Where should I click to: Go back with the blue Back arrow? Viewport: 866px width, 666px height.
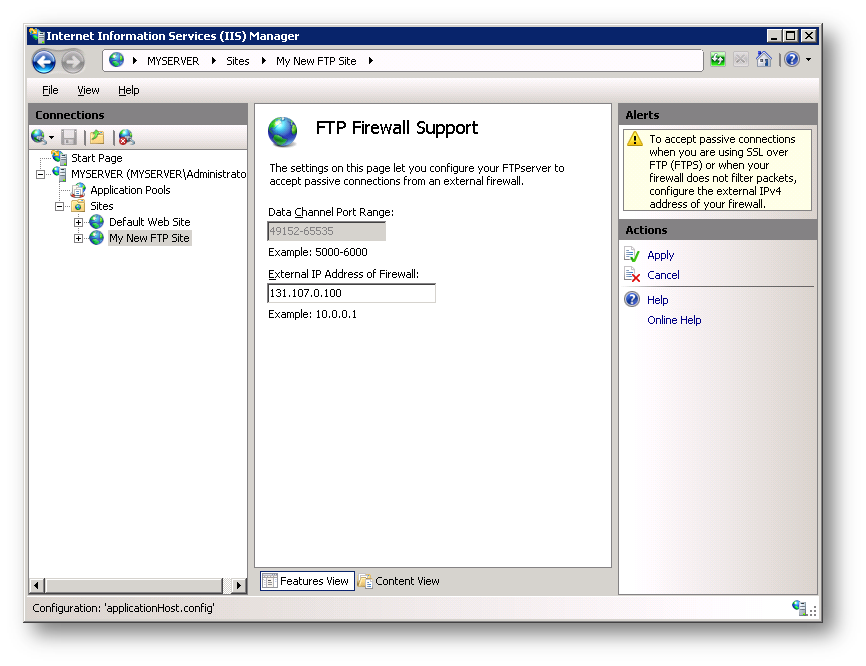(x=44, y=61)
